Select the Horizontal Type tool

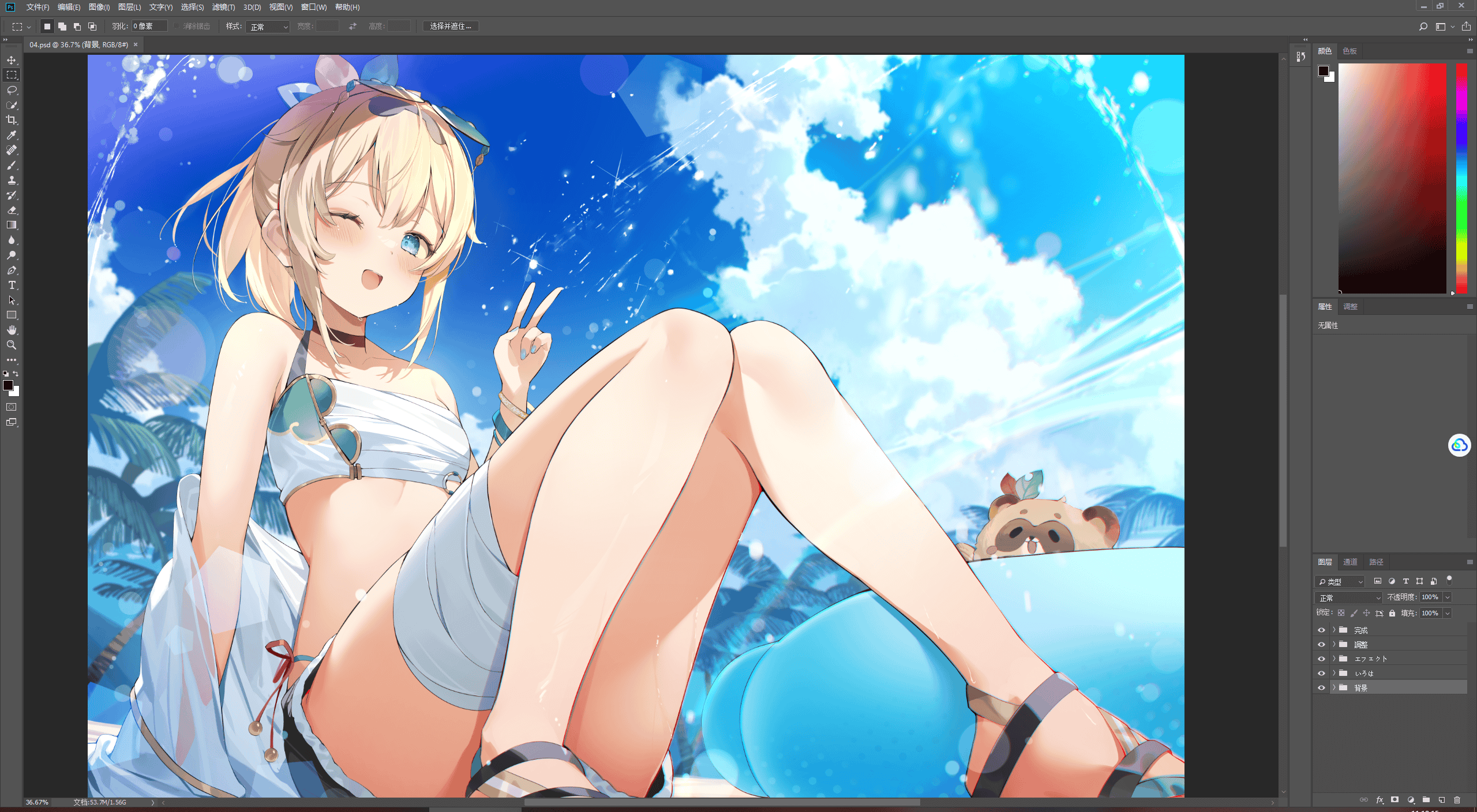click(x=12, y=285)
